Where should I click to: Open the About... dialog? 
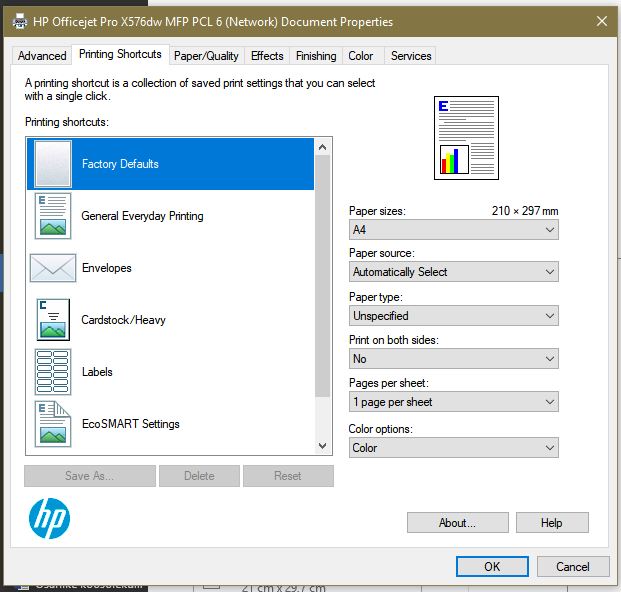[x=457, y=523]
